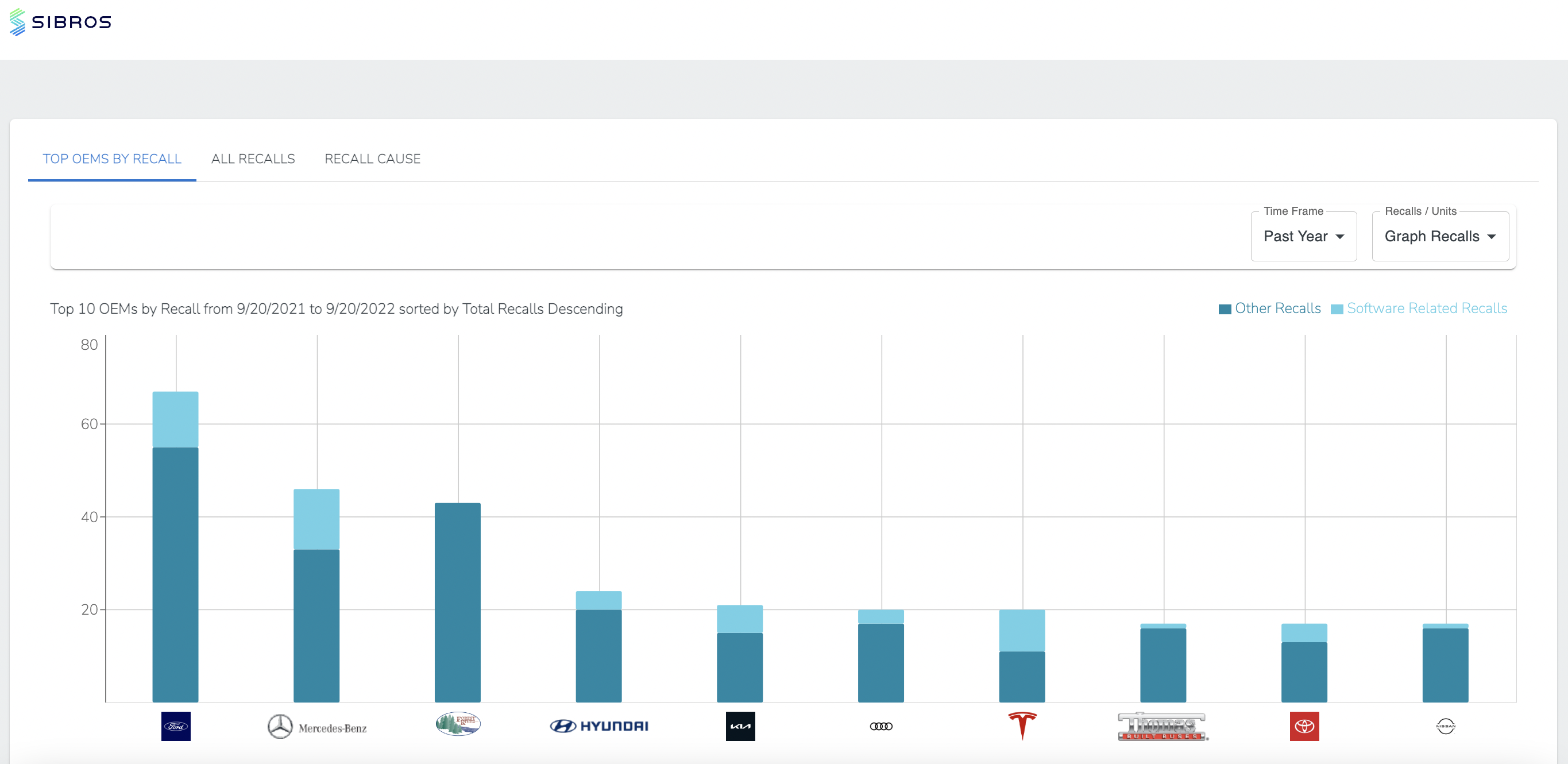This screenshot has height=764, width=1568.
Task: Click the Ford logo icon
Action: (176, 726)
